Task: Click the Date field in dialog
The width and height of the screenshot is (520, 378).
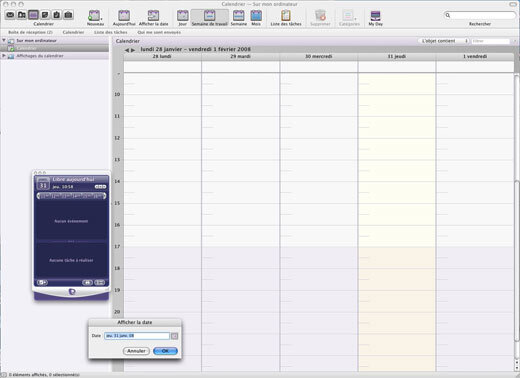Action: click(x=137, y=336)
